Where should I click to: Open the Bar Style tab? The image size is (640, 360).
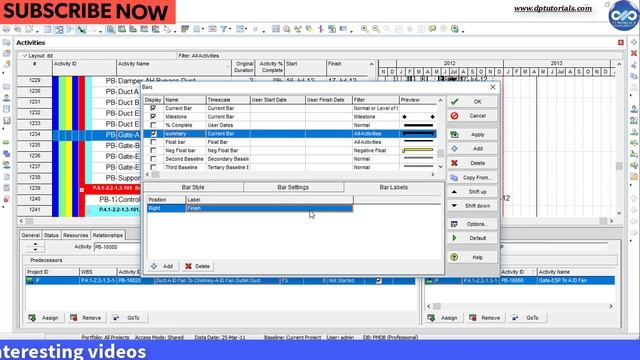(193, 187)
